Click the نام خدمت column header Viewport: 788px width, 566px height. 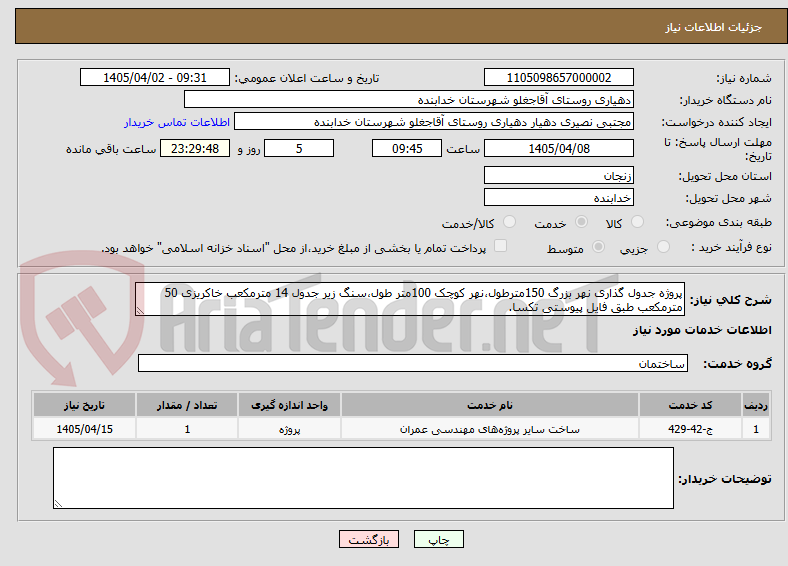pos(490,405)
